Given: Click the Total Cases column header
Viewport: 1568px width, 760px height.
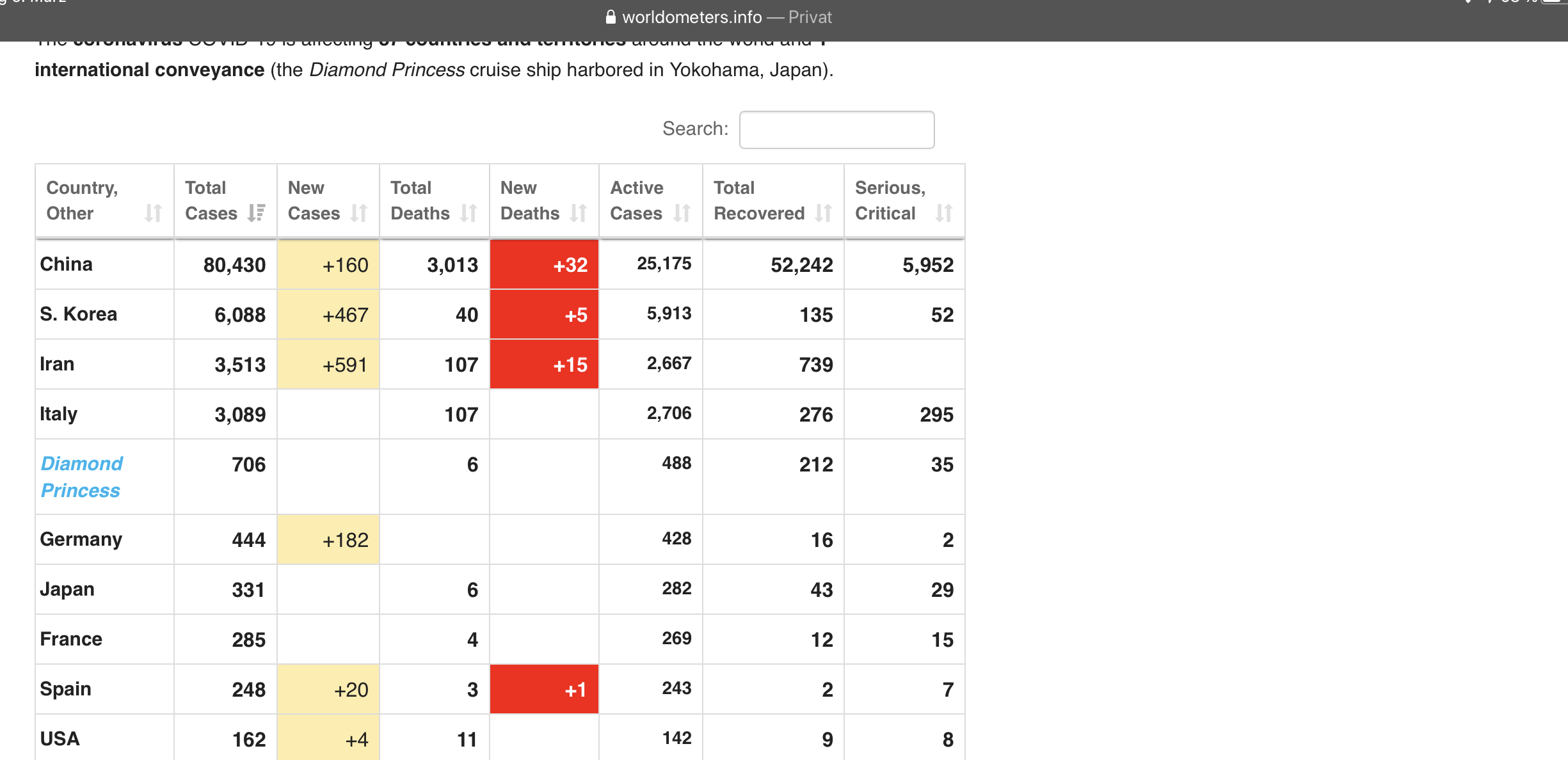Looking at the screenshot, I should (211, 200).
